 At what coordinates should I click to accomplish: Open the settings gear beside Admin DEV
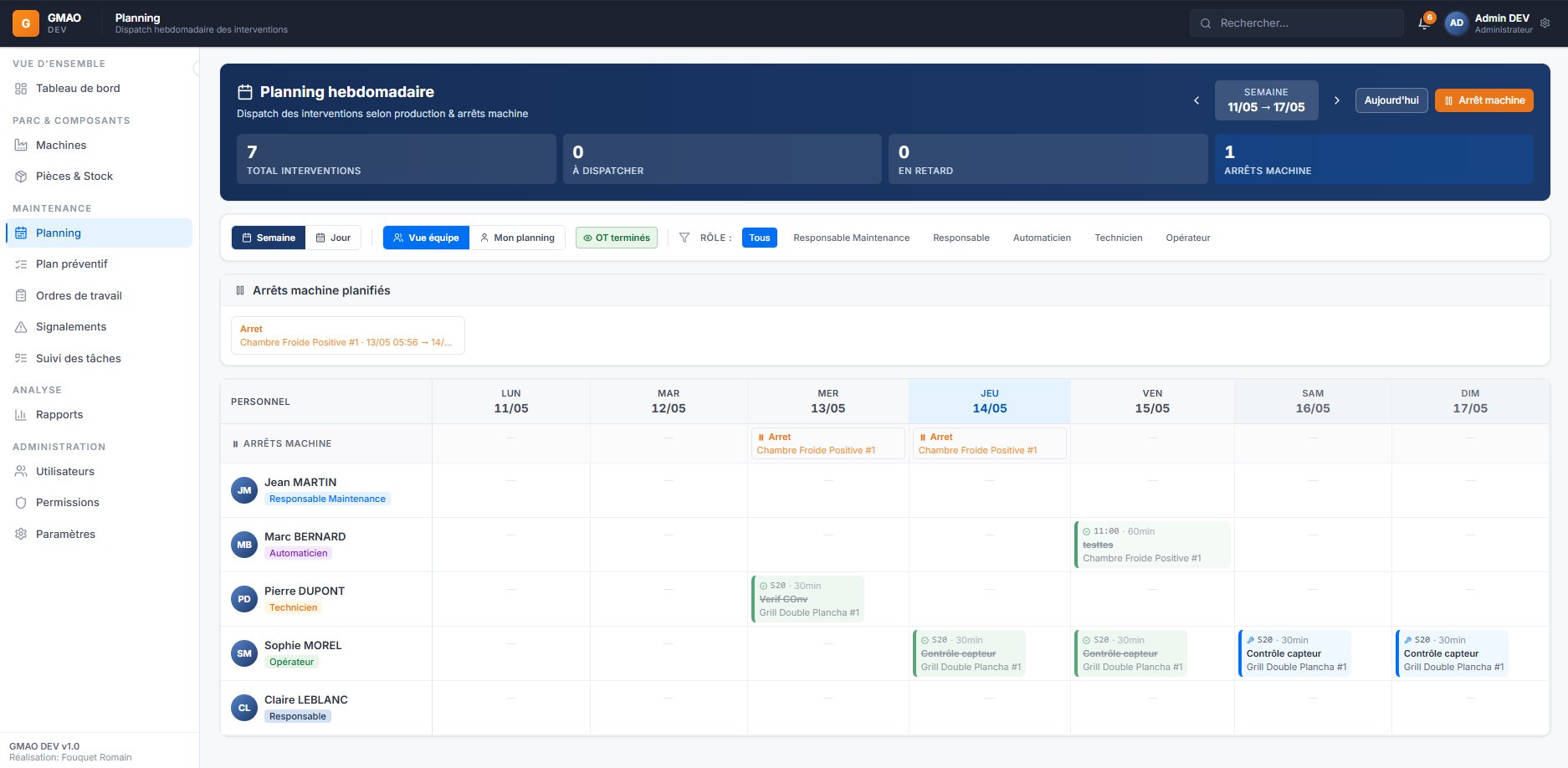point(1545,23)
